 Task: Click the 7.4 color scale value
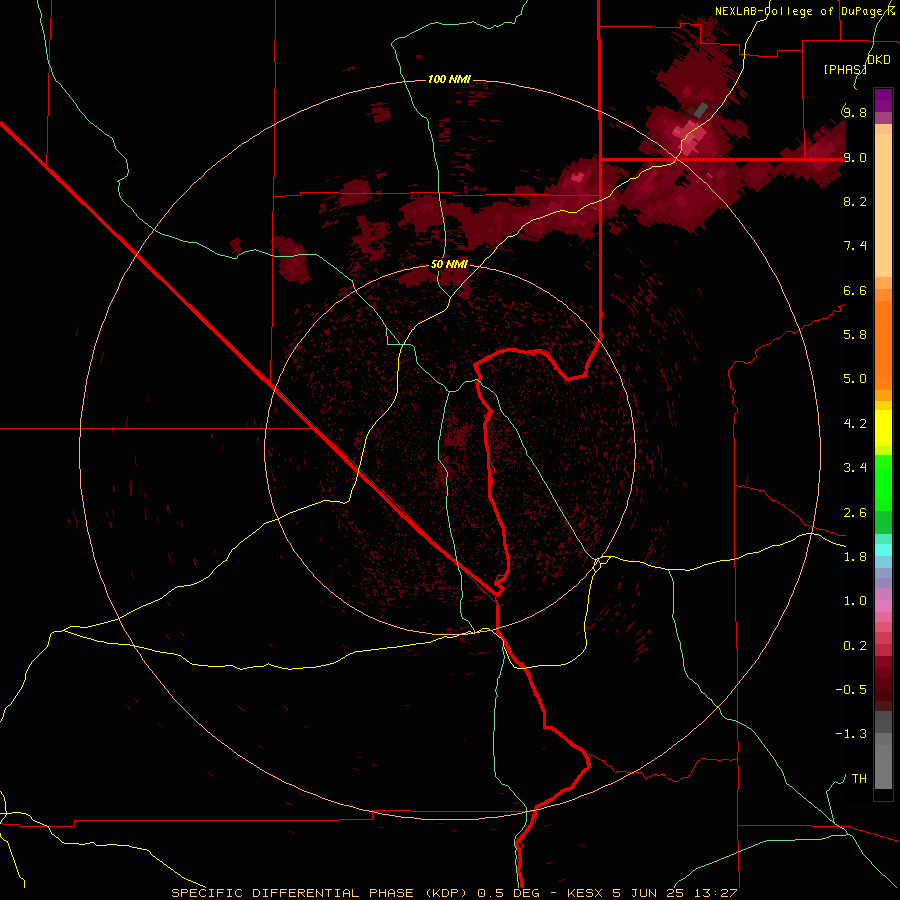point(855,246)
